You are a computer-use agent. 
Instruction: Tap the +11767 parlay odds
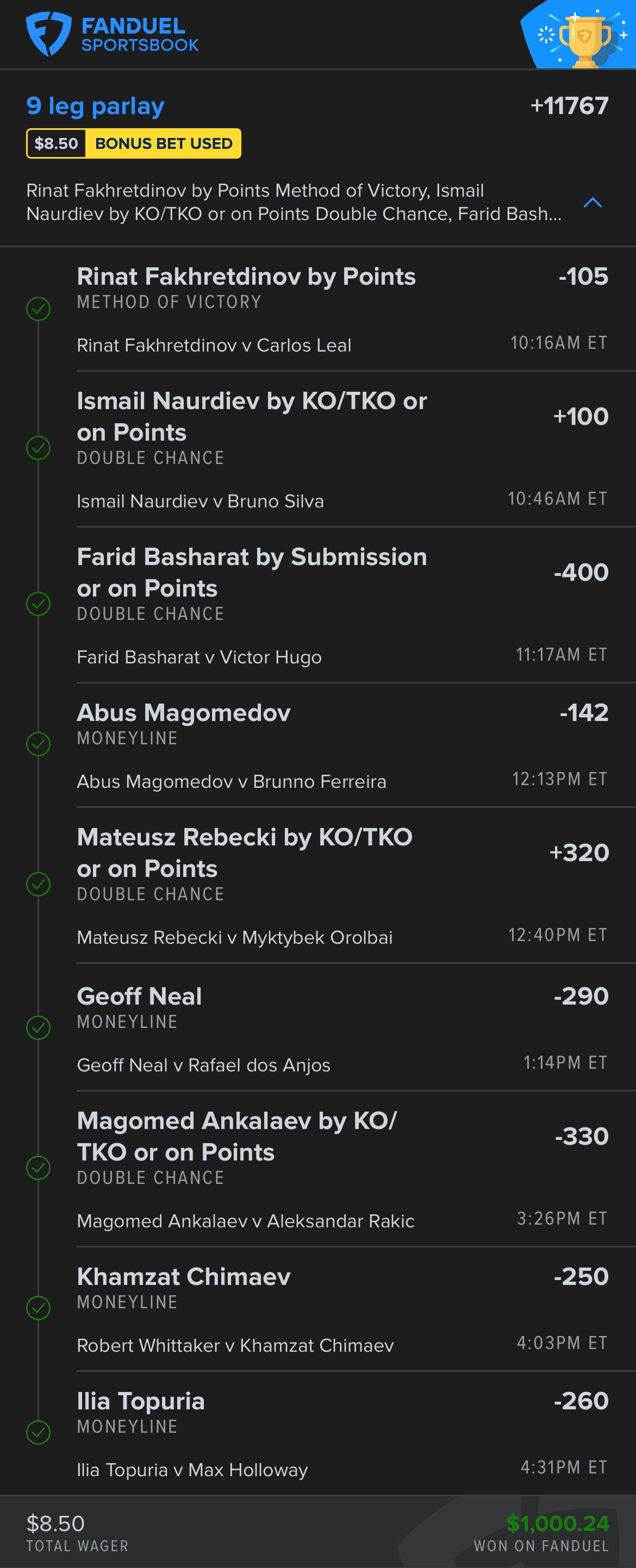[570, 106]
